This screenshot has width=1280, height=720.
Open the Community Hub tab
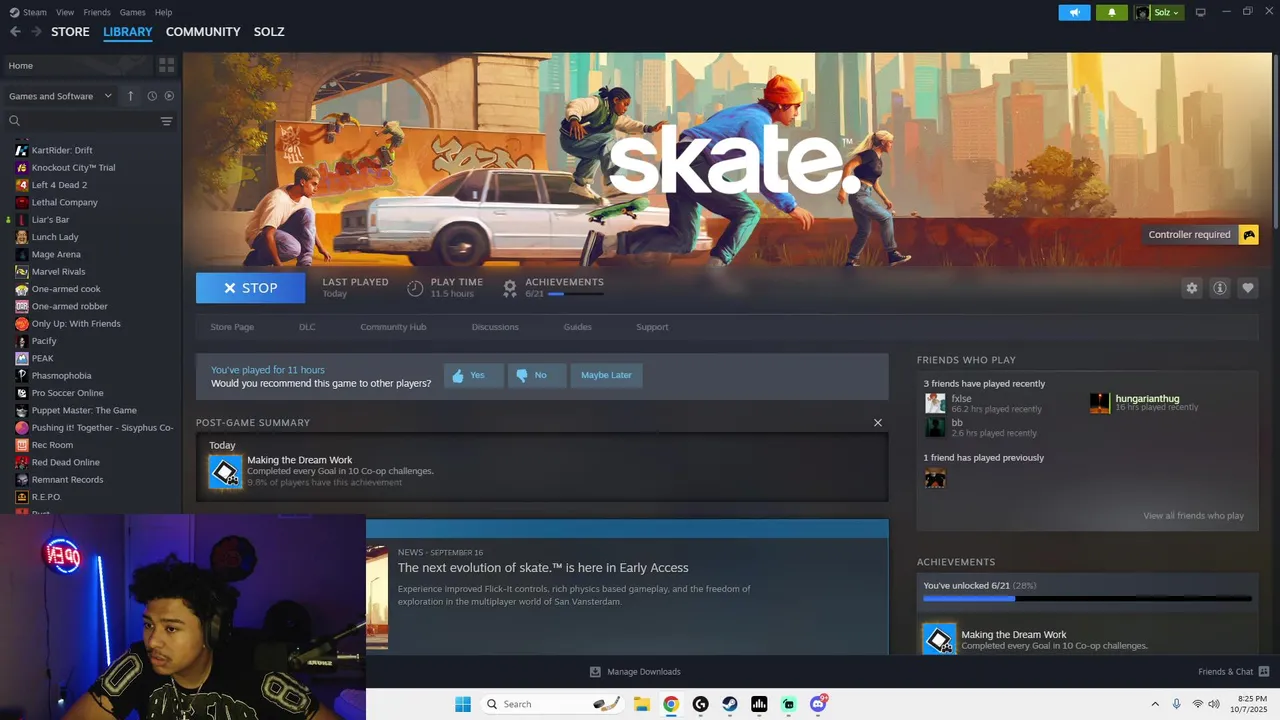coord(393,327)
